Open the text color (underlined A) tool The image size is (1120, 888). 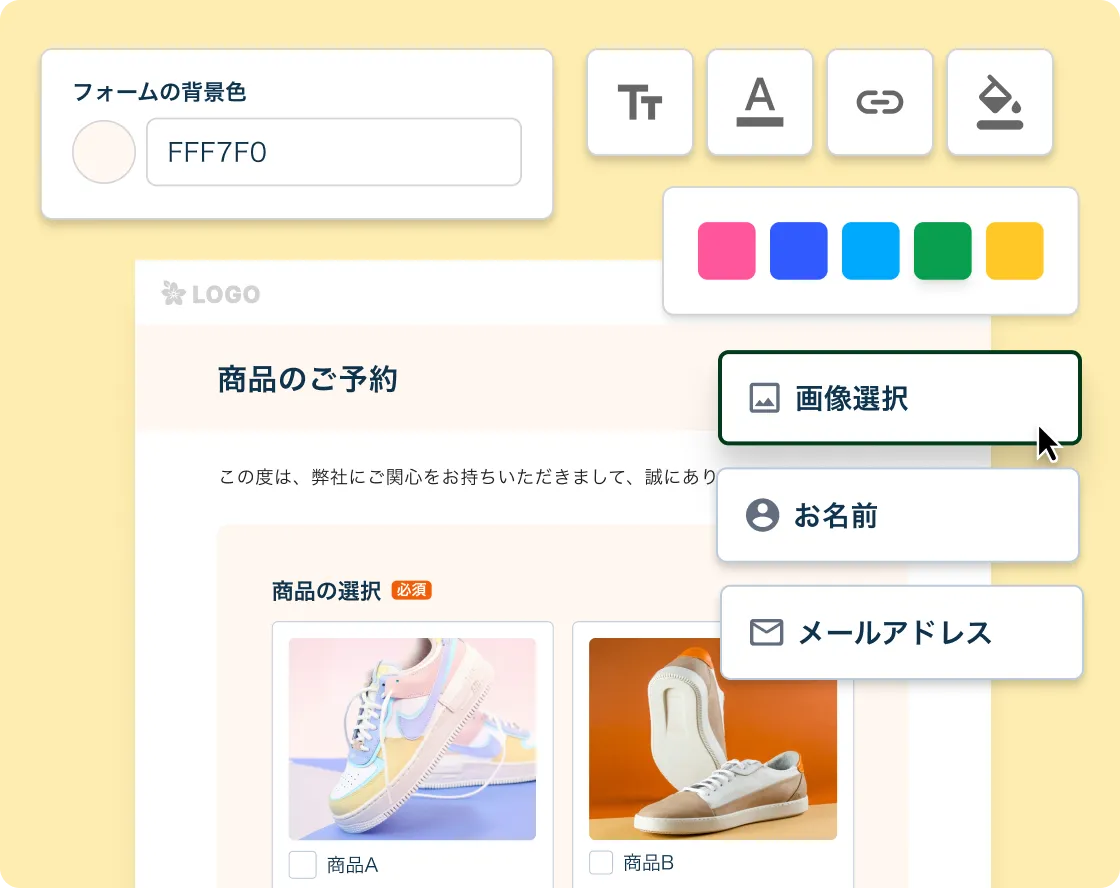click(760, 102)
